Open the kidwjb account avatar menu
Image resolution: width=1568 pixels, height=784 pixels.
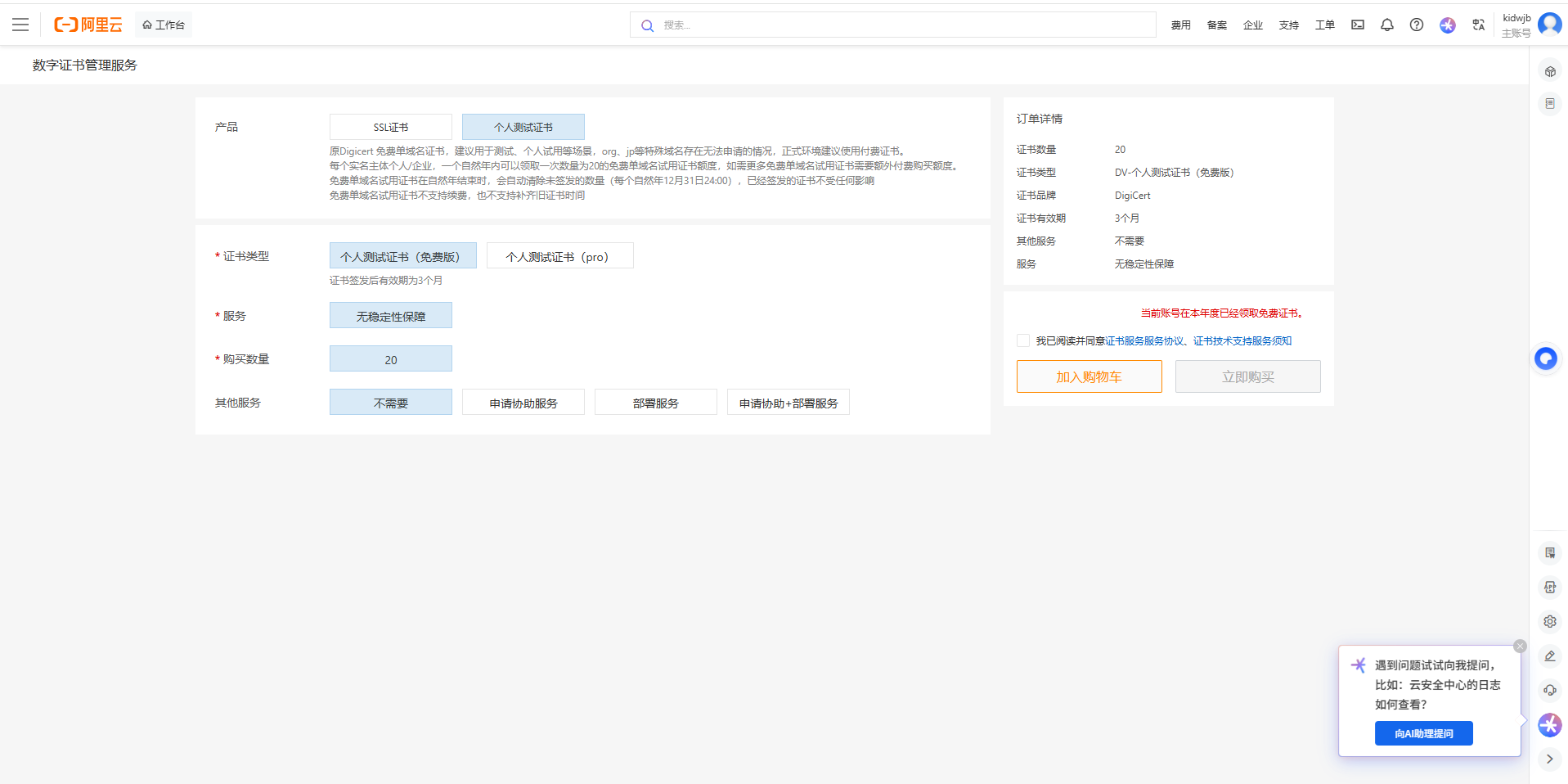click(1549, 25)
